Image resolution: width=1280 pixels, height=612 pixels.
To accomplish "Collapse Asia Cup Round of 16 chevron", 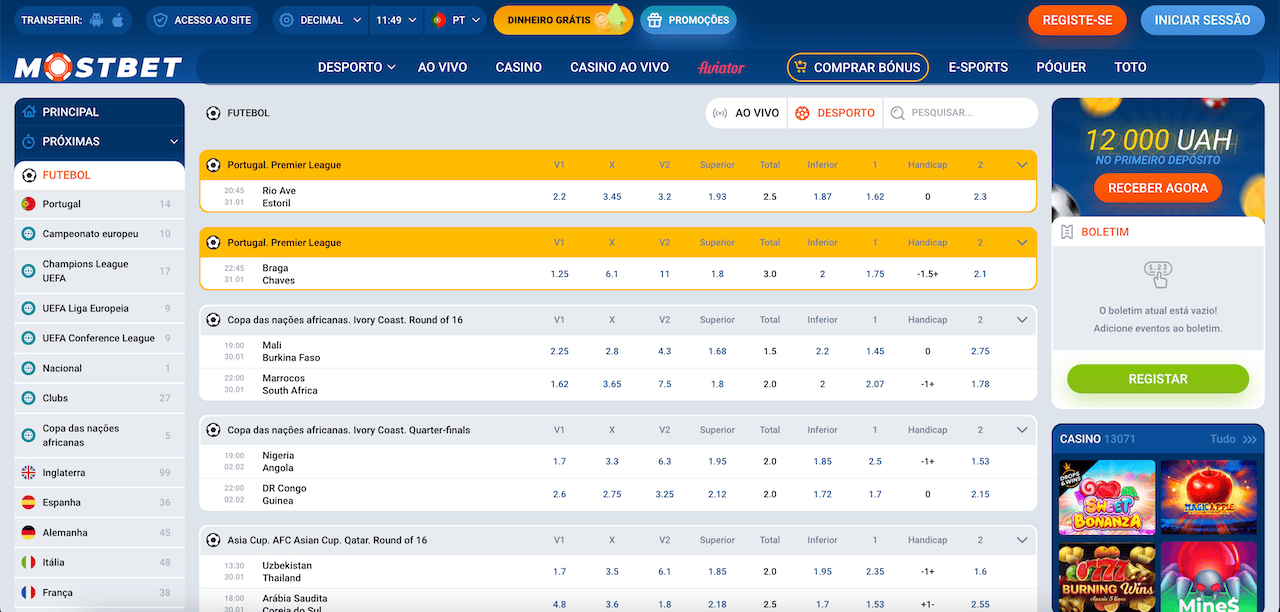I will [1022, 540].
